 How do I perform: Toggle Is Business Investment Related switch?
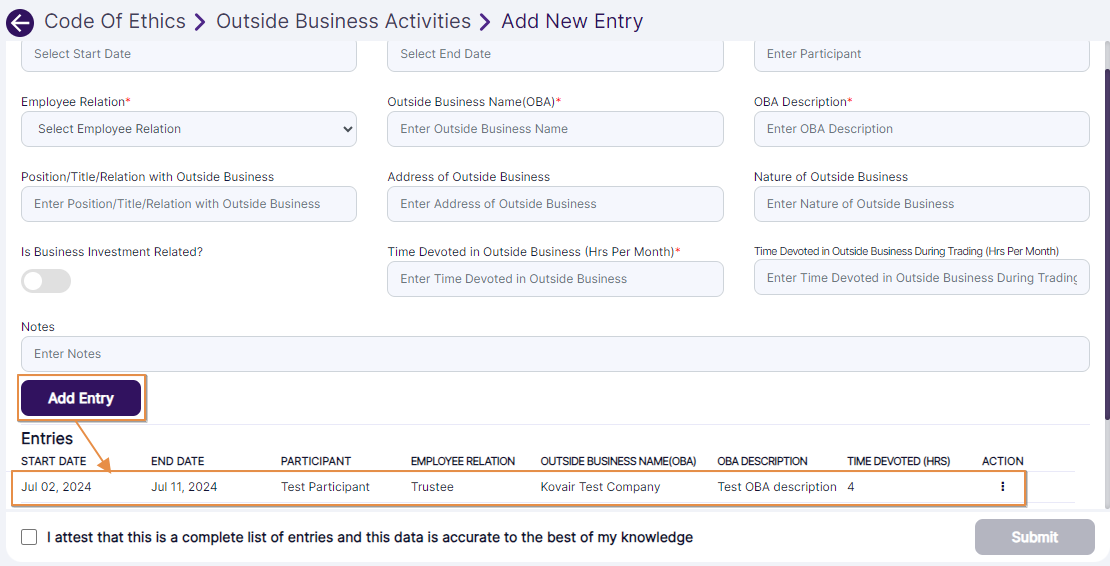click(x=46, y=281)
